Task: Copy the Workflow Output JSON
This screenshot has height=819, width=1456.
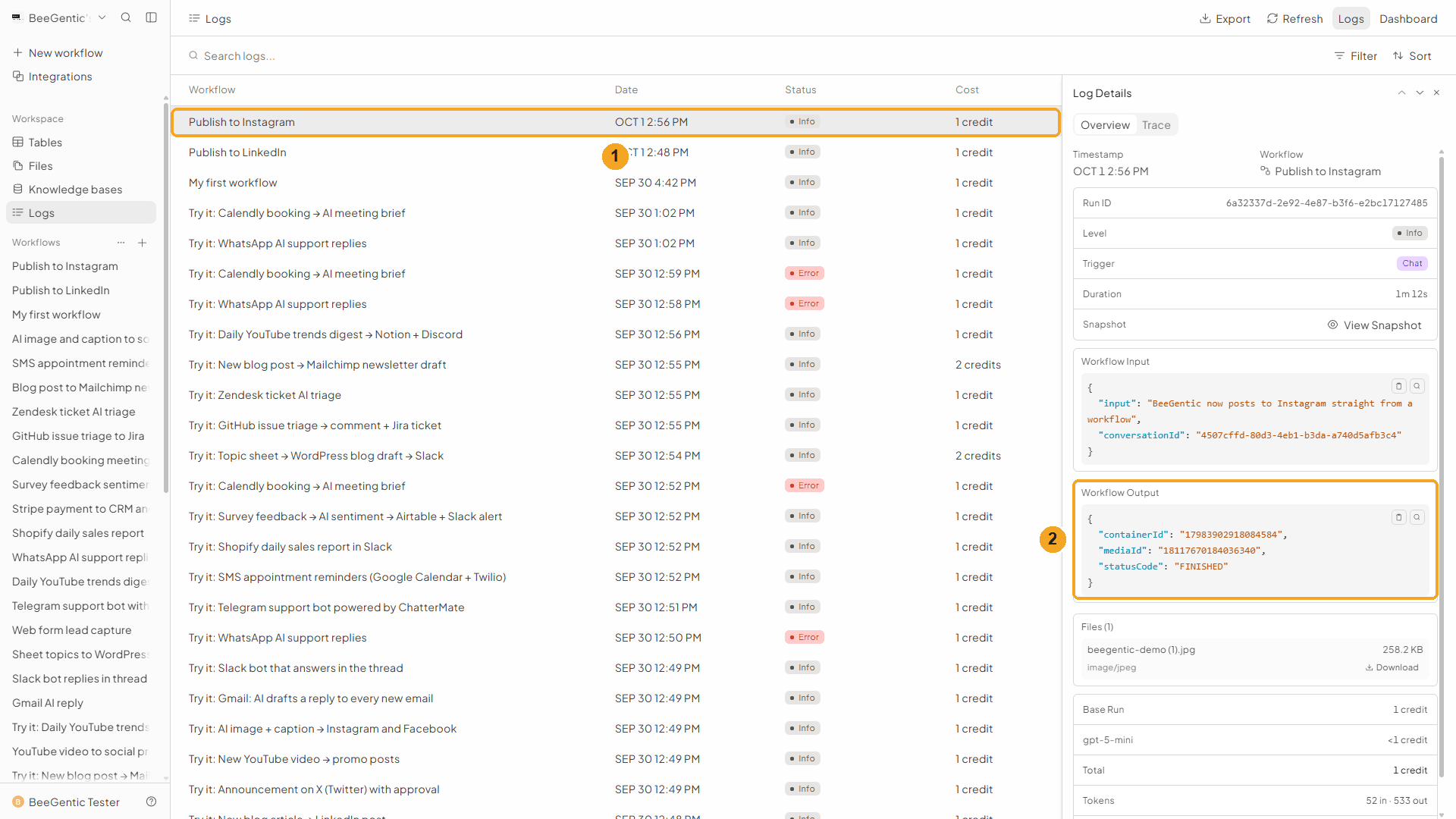Action: 1399,517
